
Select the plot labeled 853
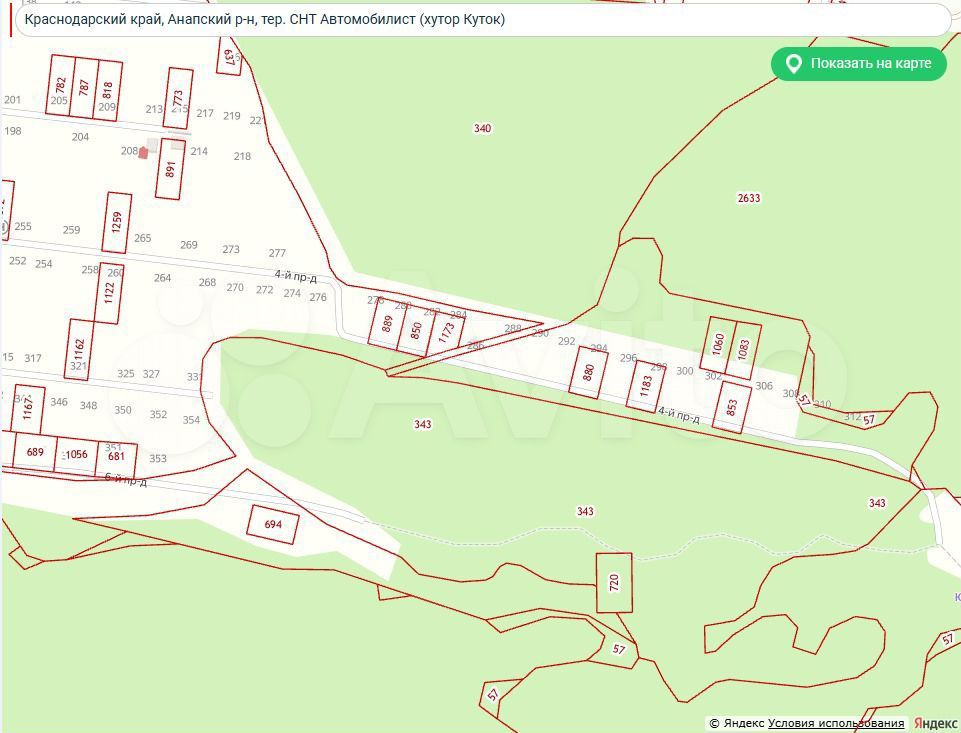coord(732,407)
